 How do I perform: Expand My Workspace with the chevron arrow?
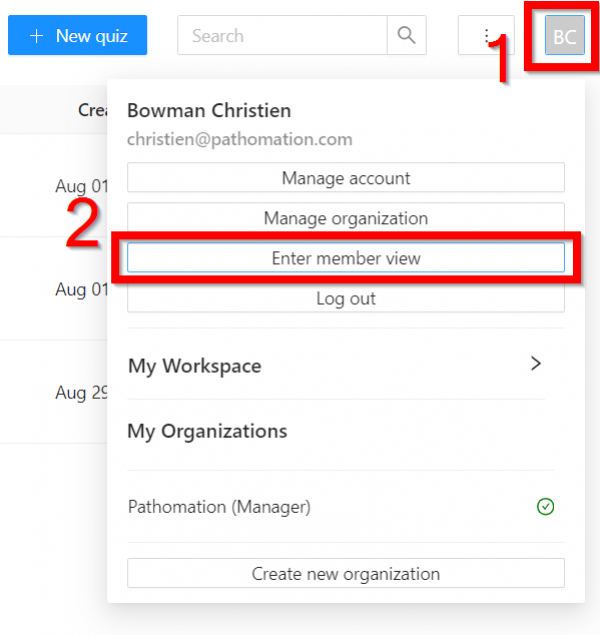pos(536,364)
